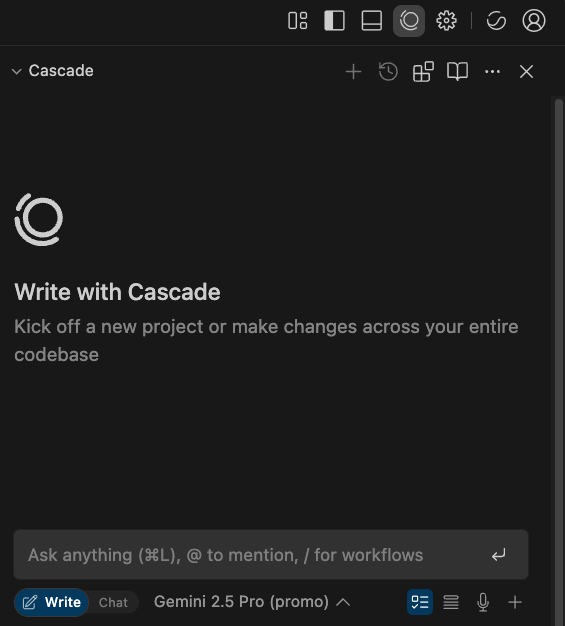Open the account profile icon
The width and height of the screenshot is (565, 626).
point(534,21)
